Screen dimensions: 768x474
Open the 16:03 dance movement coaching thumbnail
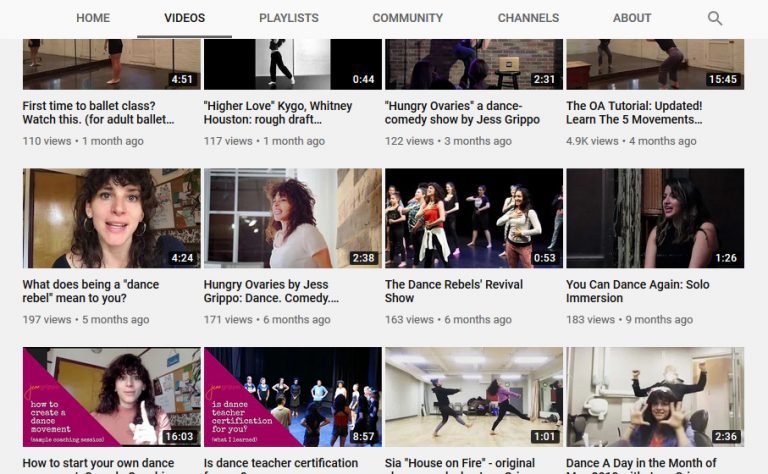(111, 396)
